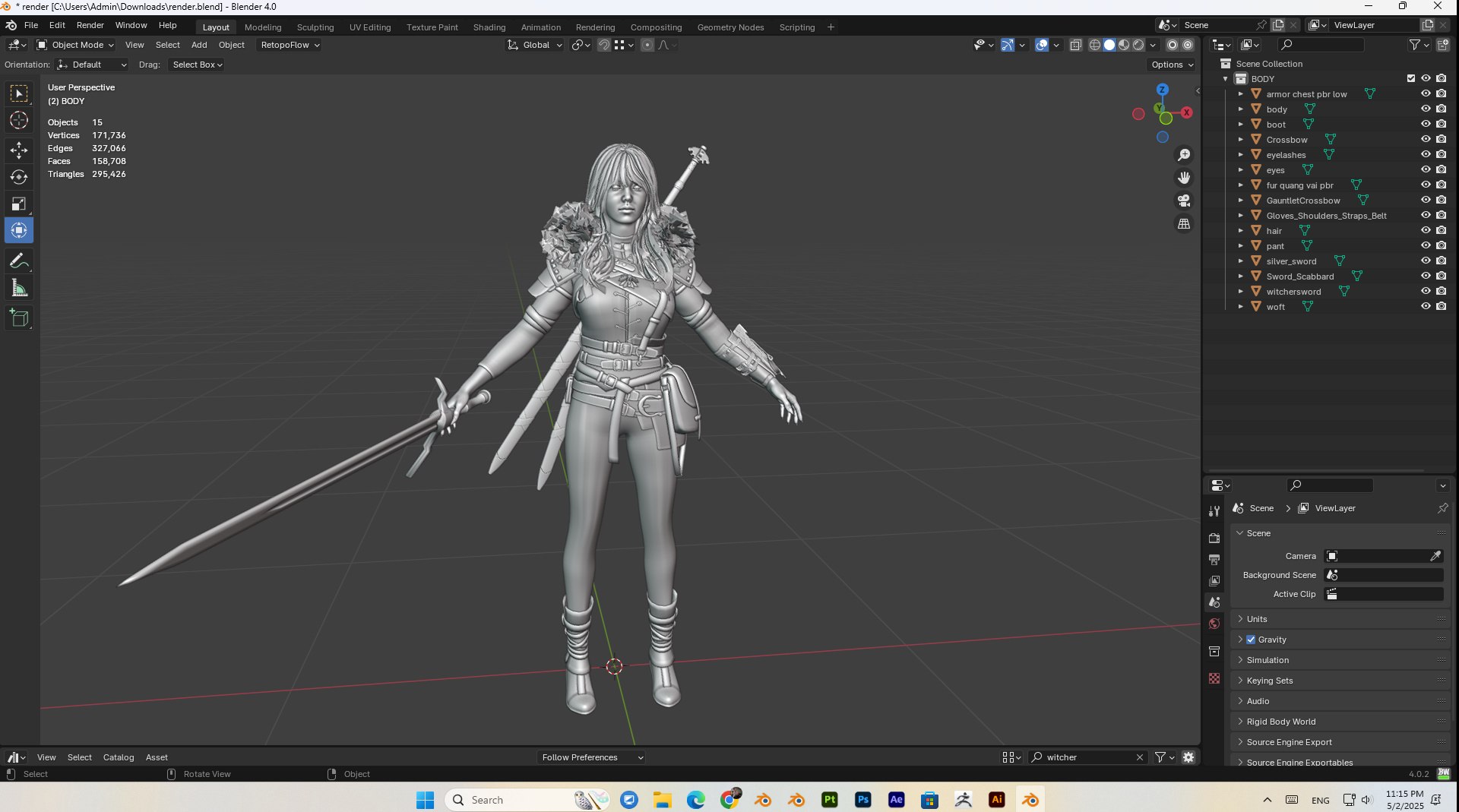Switch to the Sculpting workspace tab
Viewport: 1459px width, 812px height.
[x=315, y=27]
